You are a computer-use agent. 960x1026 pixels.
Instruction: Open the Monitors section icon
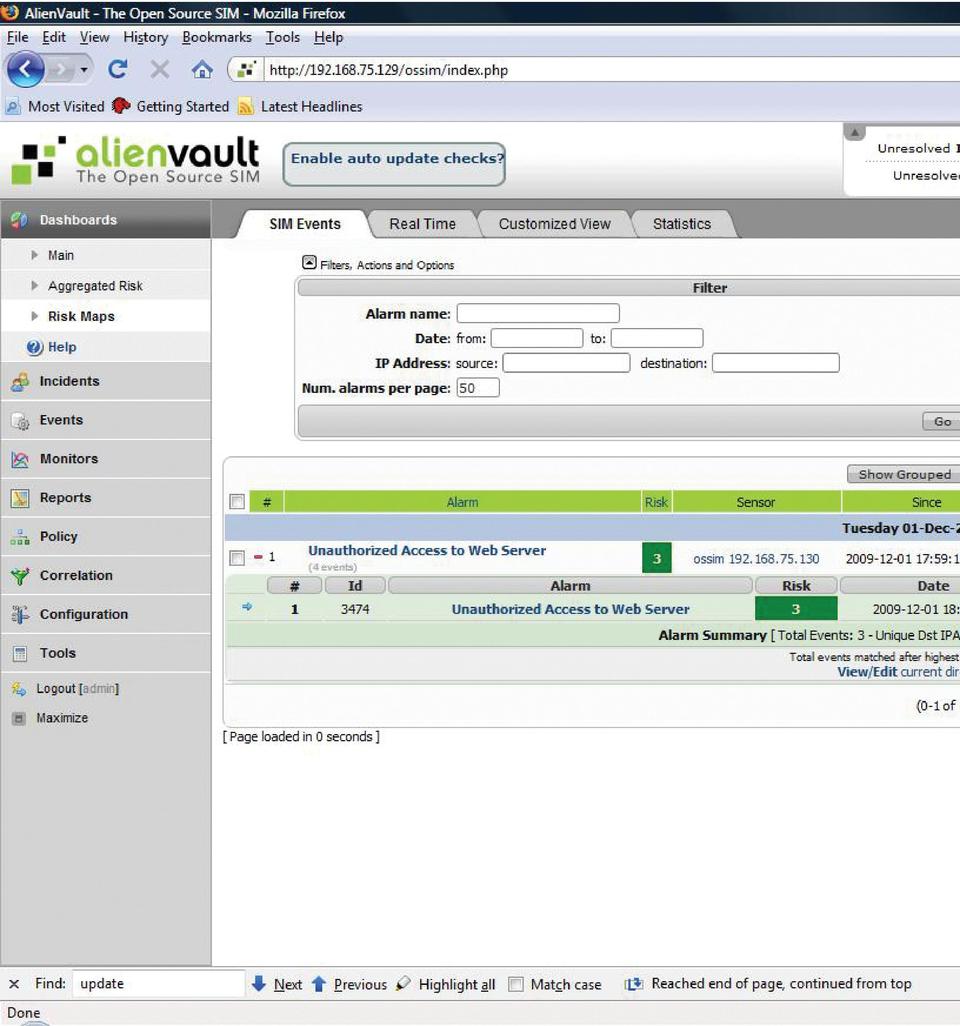point(20,459)
